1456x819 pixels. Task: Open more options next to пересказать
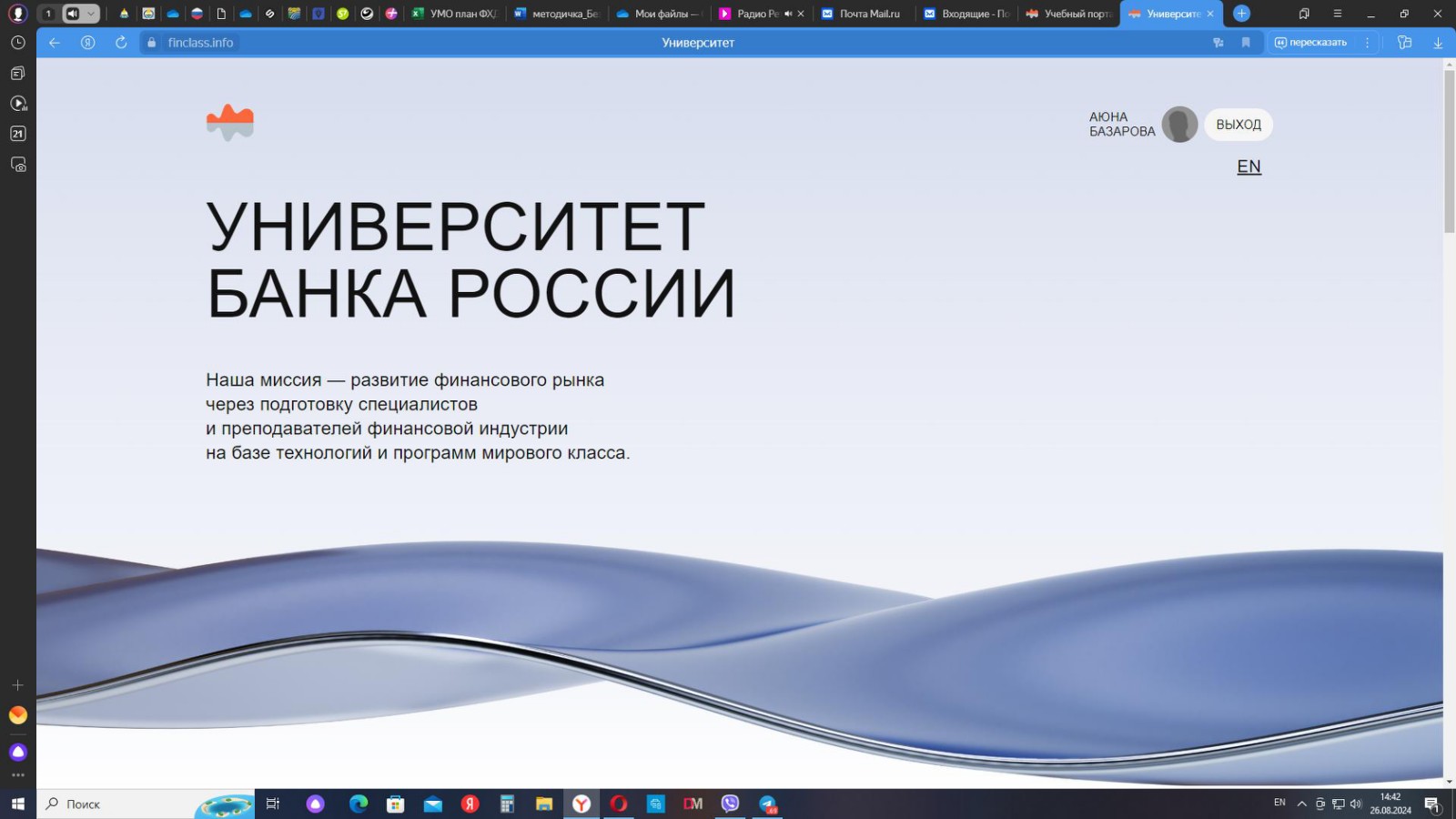tap(1367, 43)
